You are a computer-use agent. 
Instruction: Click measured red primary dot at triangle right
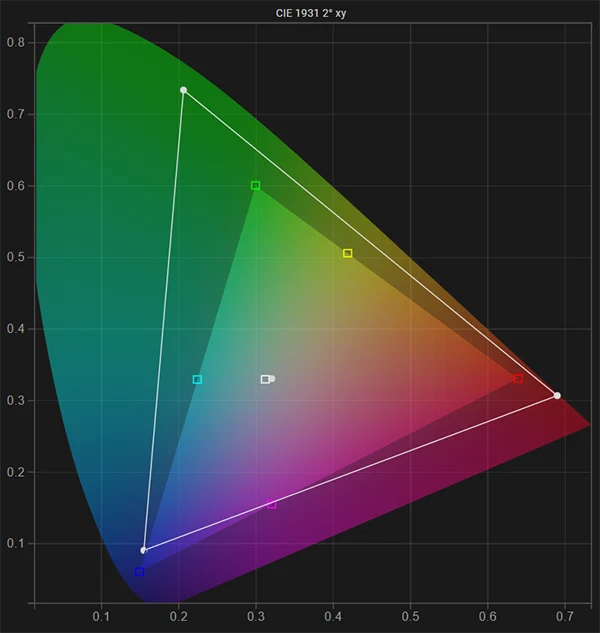[557, 396]
